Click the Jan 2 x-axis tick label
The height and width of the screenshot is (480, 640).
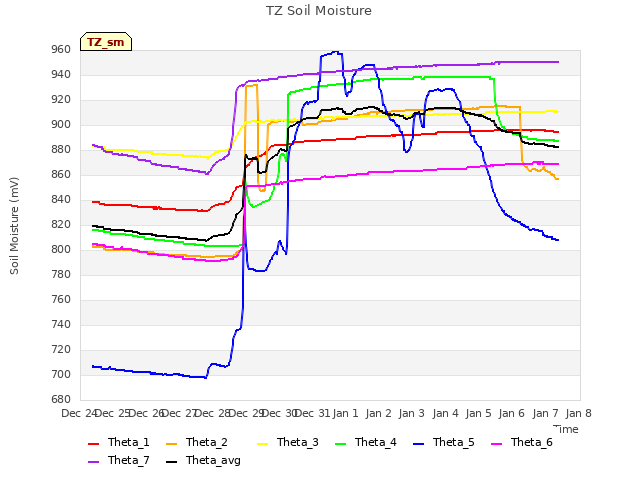(x=379, y=413)
